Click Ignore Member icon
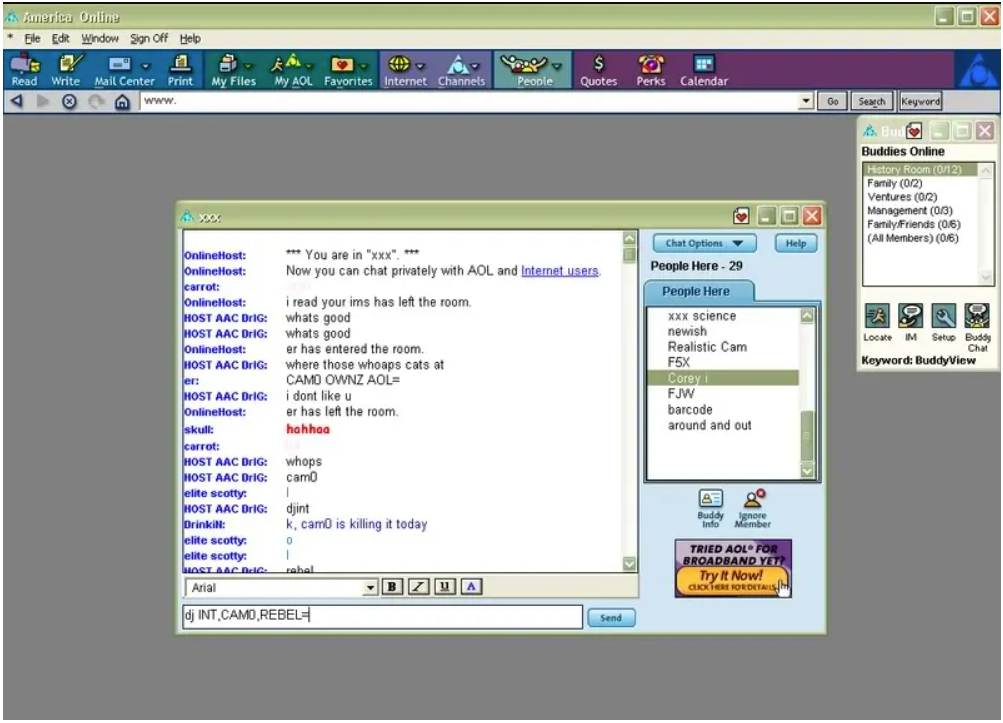The width and height of the screenshot is (1003, 723). click(x=752, y=508)
